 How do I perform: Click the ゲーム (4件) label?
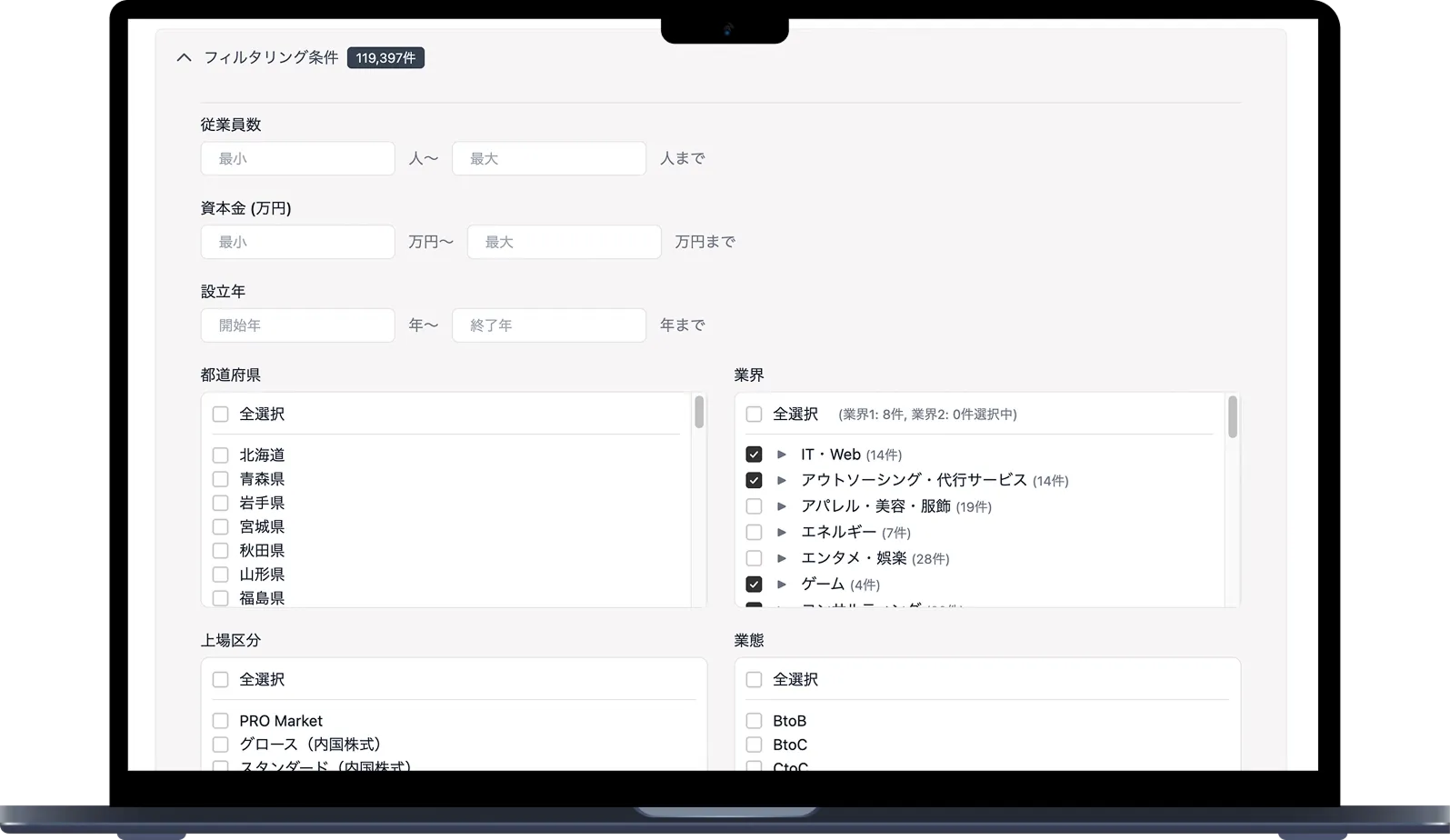pyautogui.click(x=840, y=584)
